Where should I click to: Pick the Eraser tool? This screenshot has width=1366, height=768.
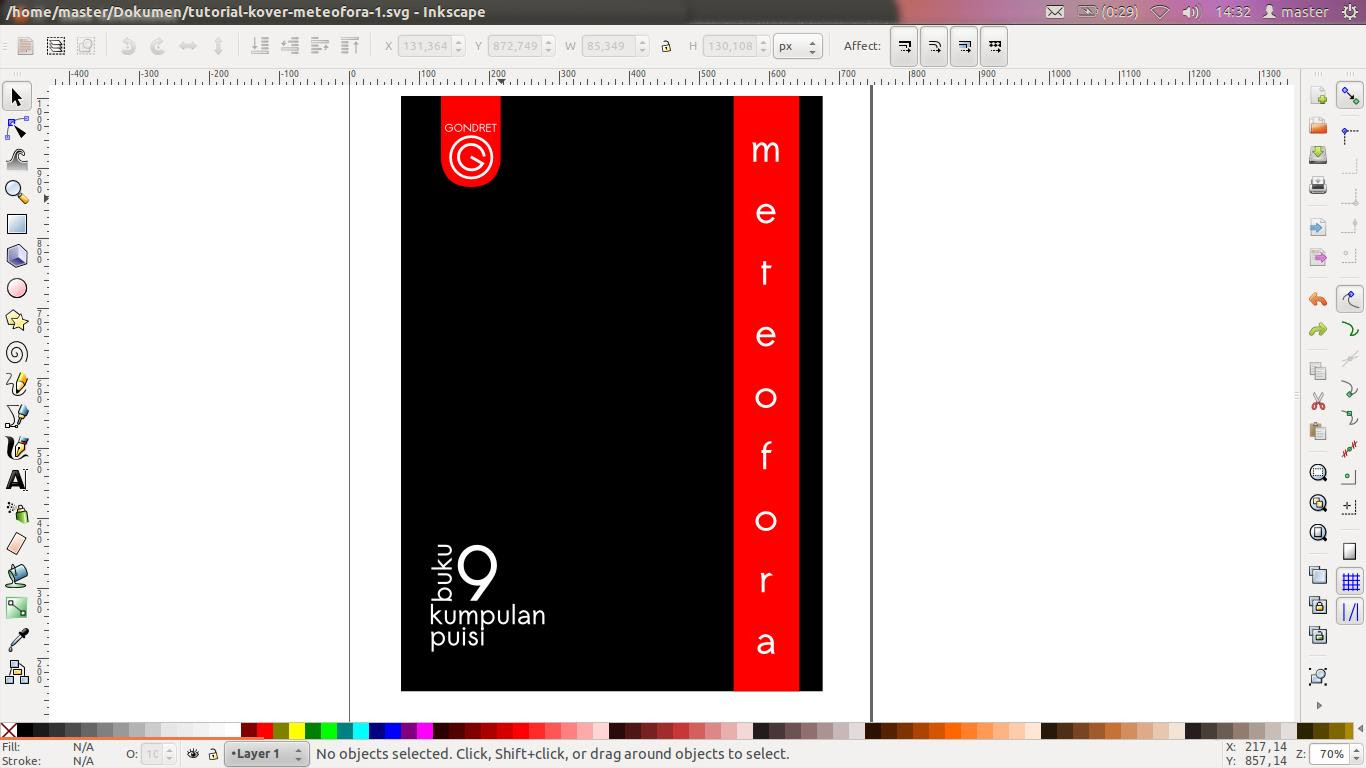click(17, 544)
